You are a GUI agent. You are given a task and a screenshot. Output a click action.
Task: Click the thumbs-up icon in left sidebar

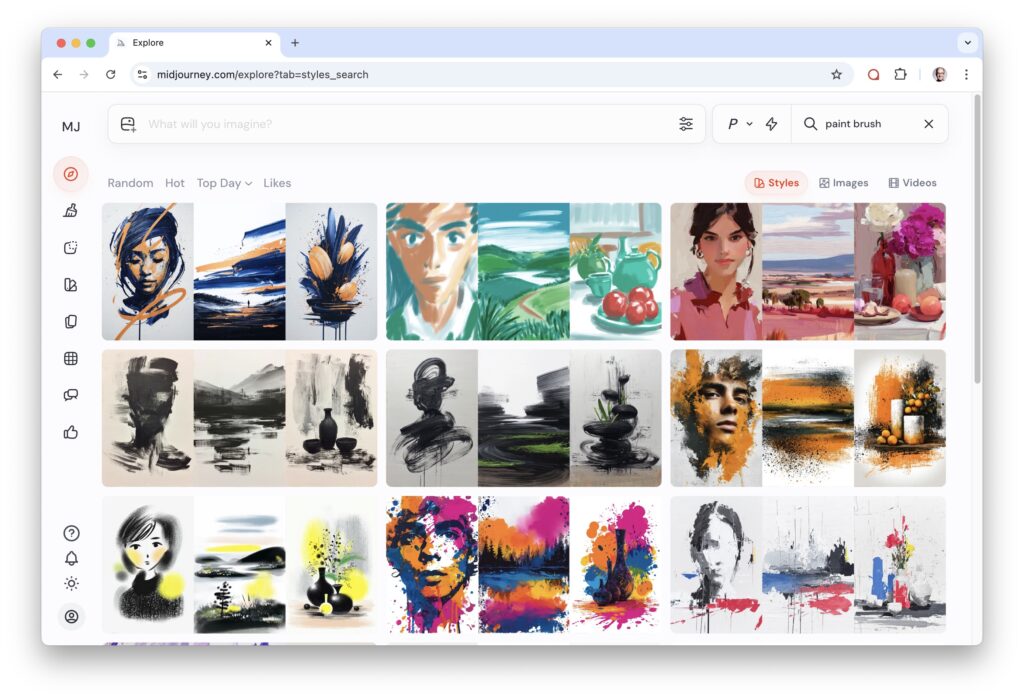tap(70, 432)
